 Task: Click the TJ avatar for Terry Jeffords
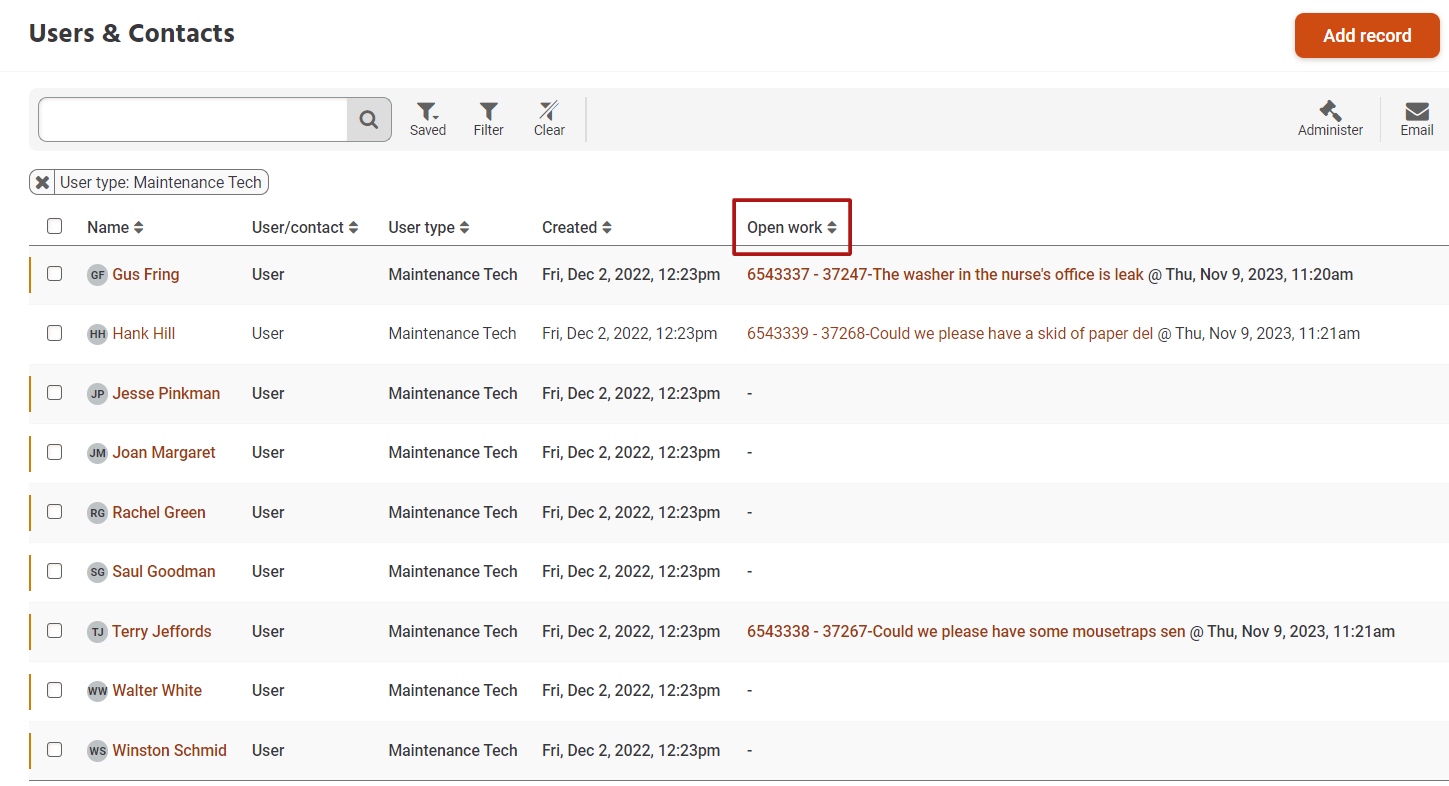97,632
